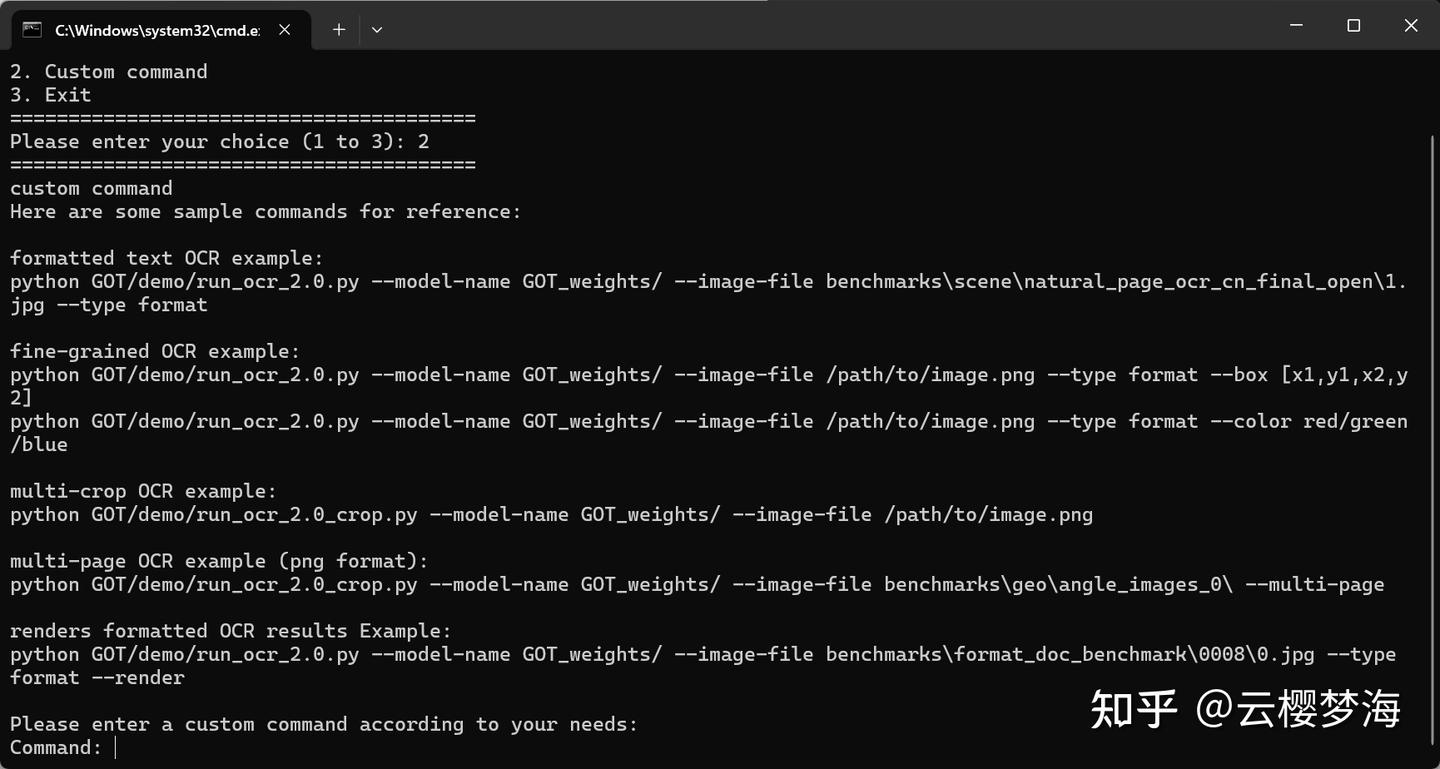Close the terminal window
The image size is (1440, 769).
tap(1411, 26)
